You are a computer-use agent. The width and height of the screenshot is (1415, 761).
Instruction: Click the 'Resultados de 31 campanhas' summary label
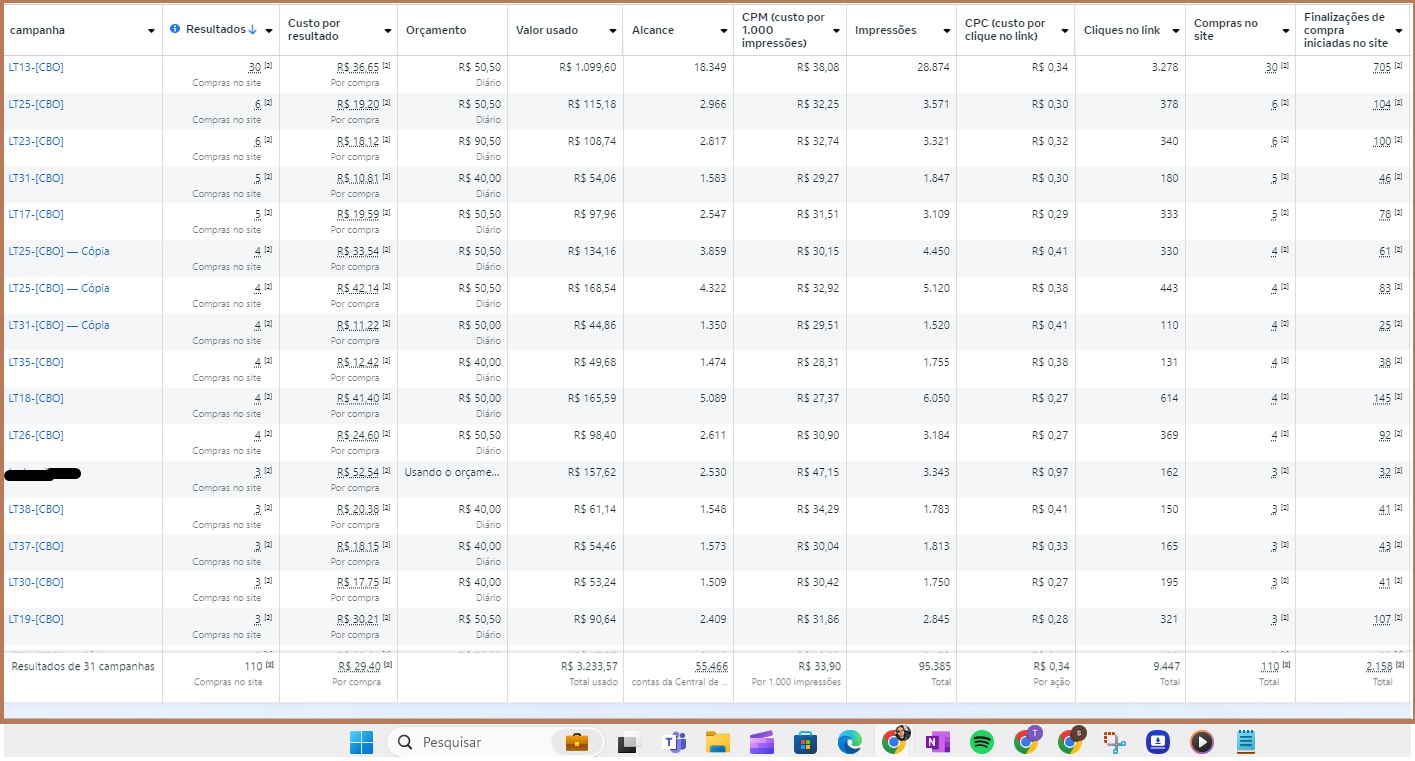83,666
